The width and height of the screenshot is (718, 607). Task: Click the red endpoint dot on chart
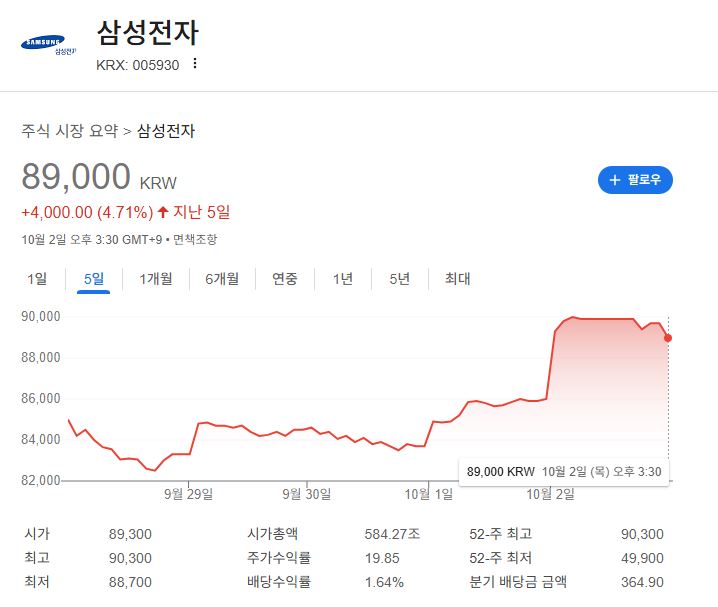(668, 338)
